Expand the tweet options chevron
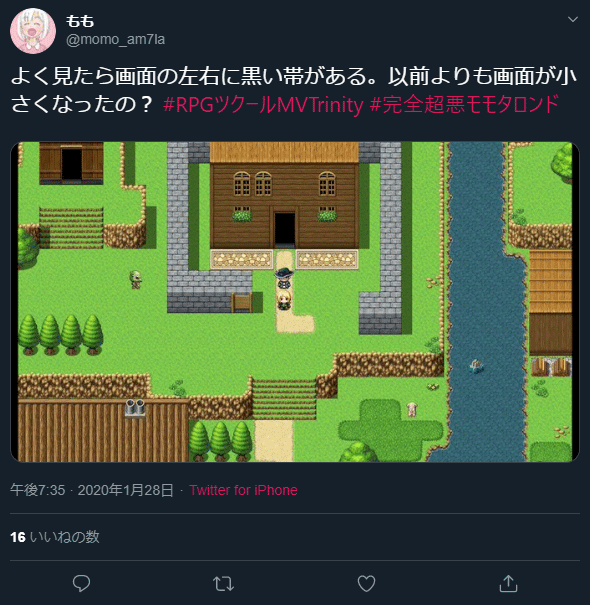 573,19
